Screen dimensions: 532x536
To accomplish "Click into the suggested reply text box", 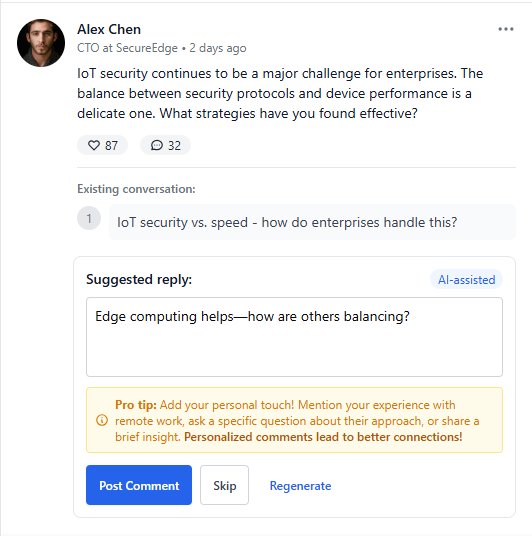I will point(294,337).
